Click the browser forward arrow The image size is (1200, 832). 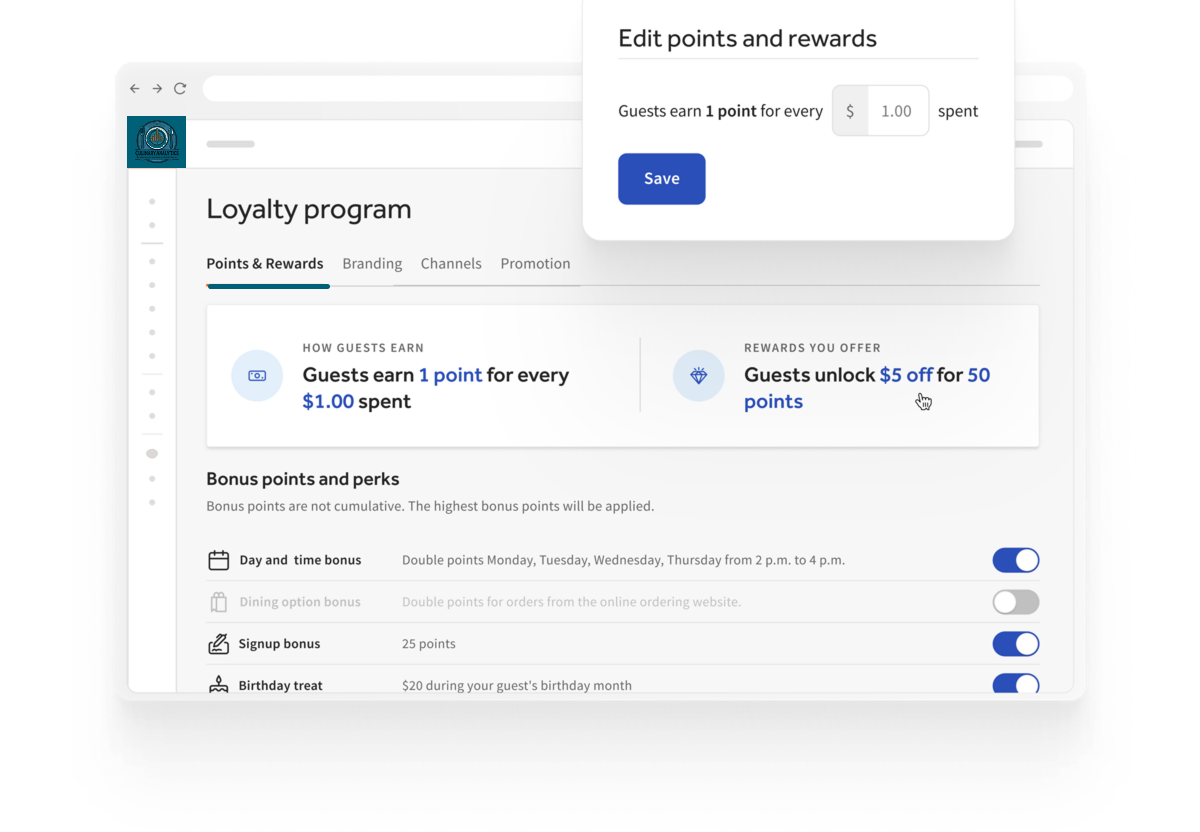(157, 89)
